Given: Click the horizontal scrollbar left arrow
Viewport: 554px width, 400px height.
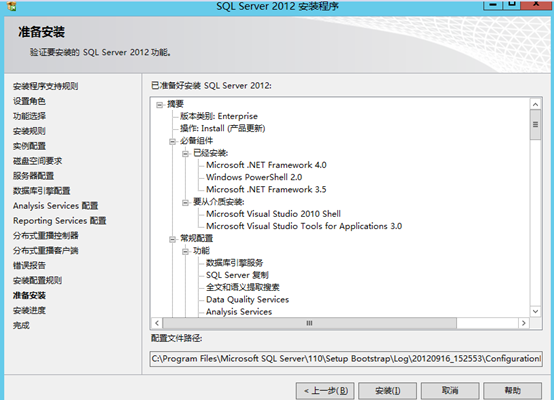Looking at the screenshot, I should (x=157, y=323).
